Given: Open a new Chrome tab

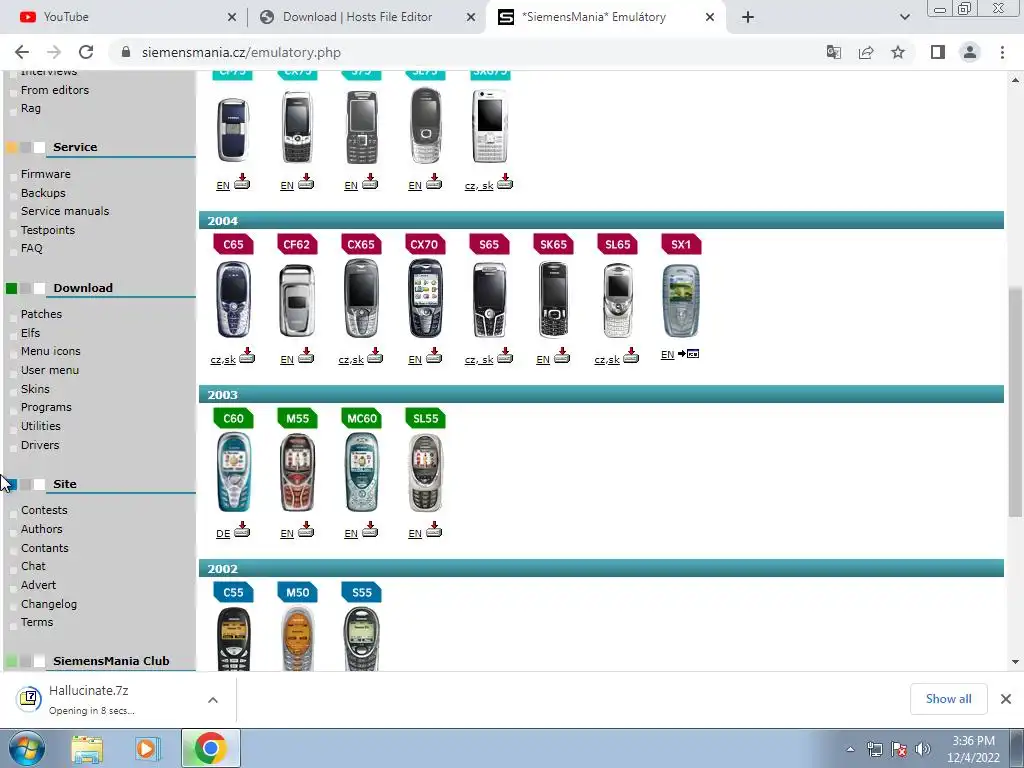Looking at the screenshot, I should [x=748, y=17].
